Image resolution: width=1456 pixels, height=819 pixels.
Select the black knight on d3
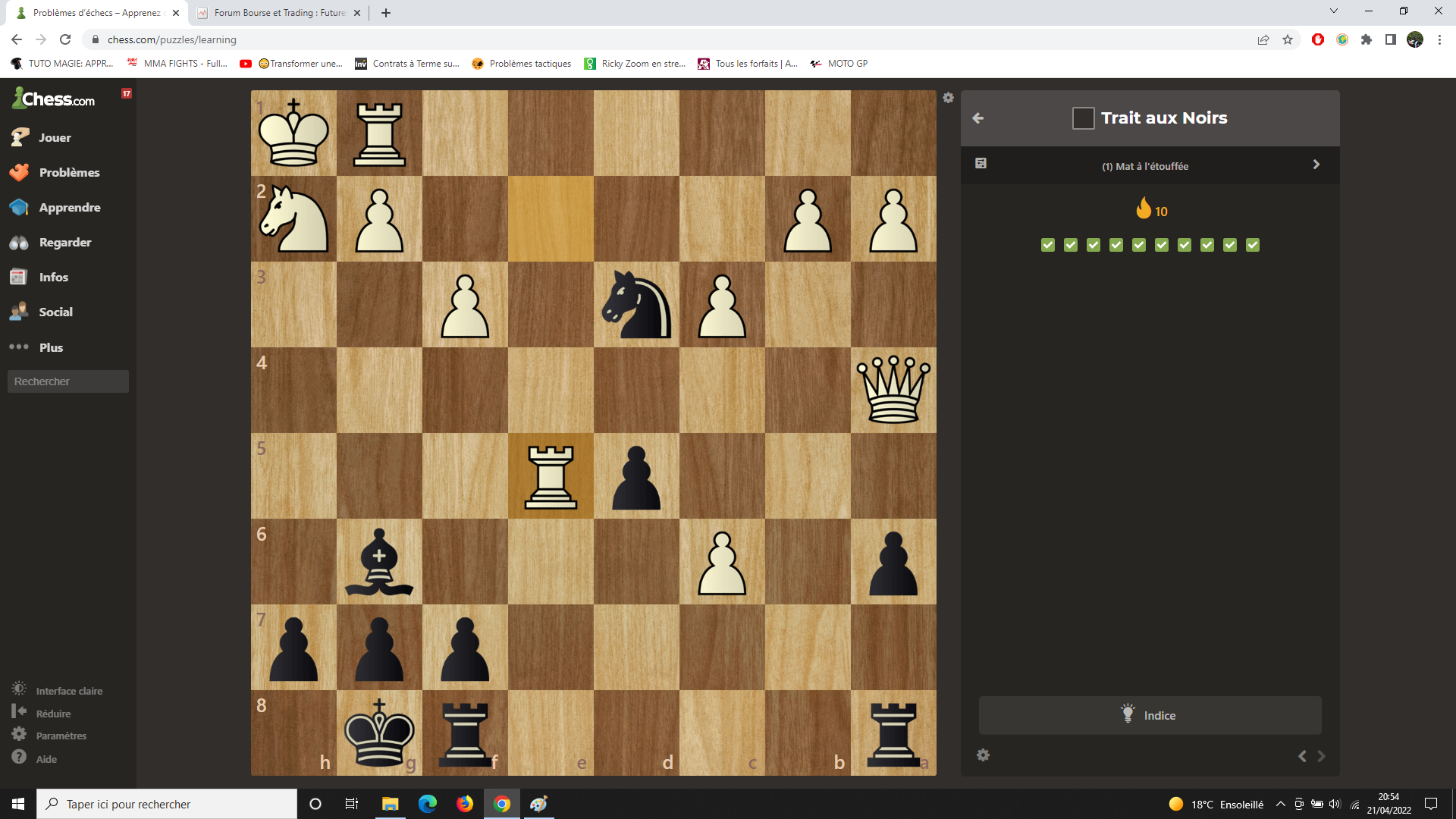point(635,305)
